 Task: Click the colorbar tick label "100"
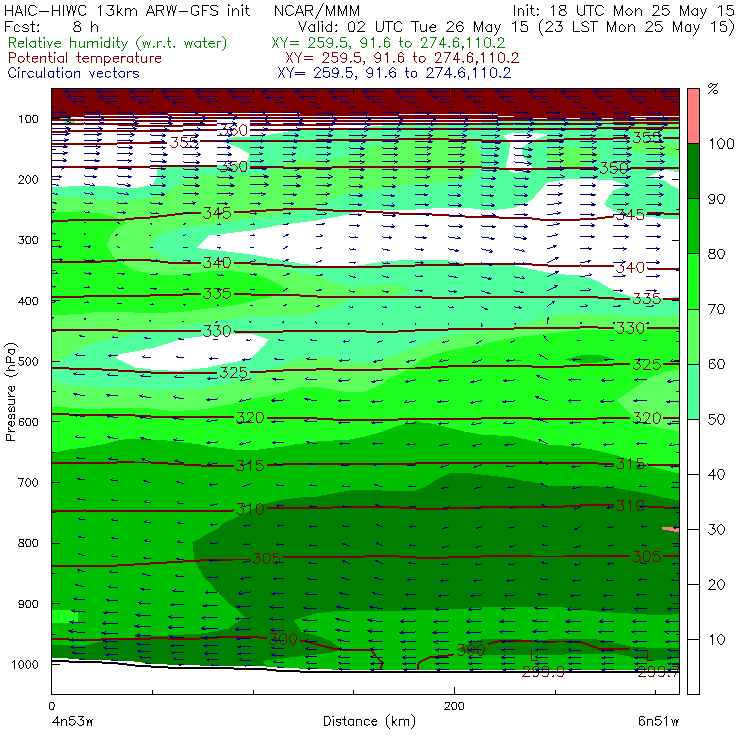tap(721, 144)
